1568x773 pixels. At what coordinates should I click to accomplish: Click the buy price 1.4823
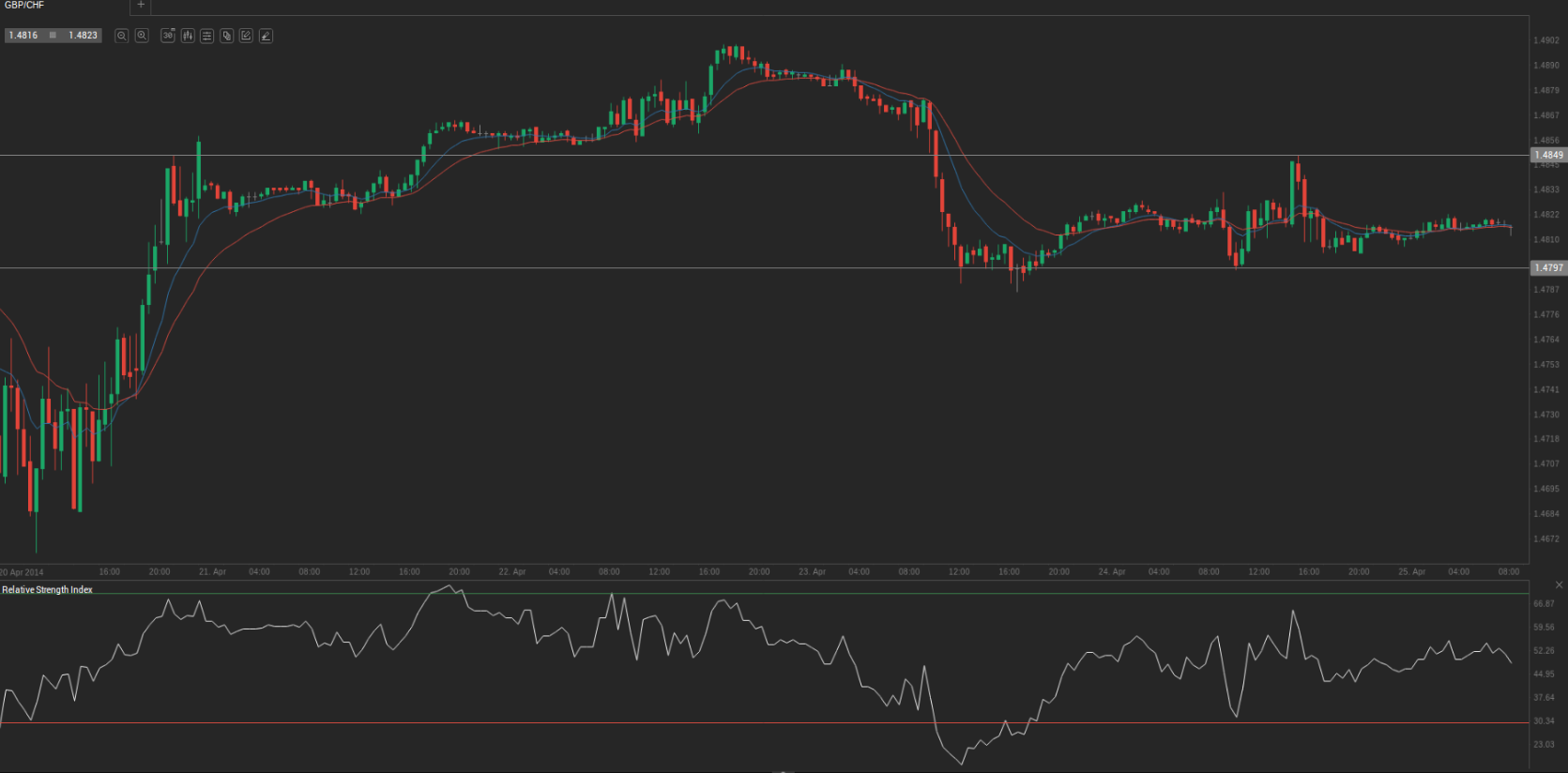83,36
